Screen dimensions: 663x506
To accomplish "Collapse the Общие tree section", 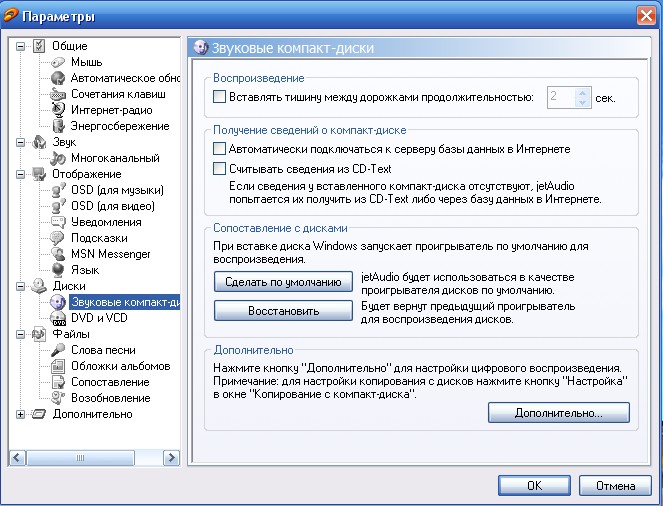I will pyautogui.click(x=21, y=46).
